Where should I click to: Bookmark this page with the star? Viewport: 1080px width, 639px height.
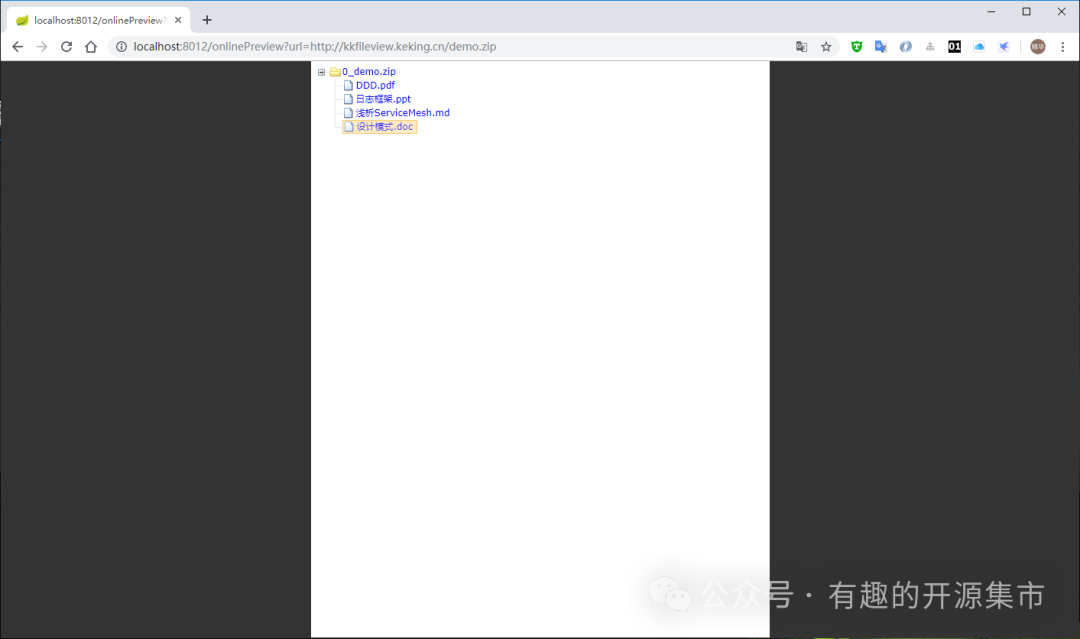[826, 47]
